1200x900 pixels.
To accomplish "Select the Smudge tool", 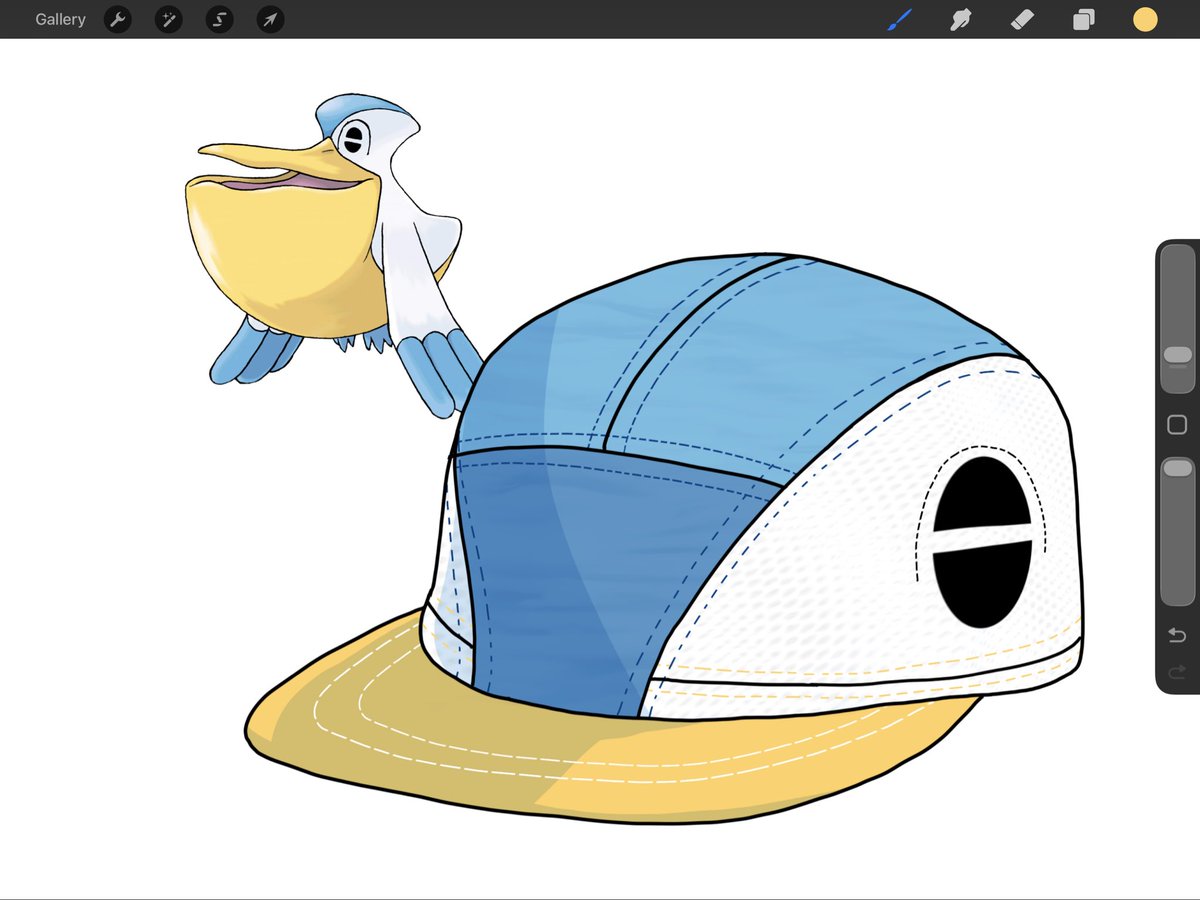I will pyautogui.click(x=961, y=19).
